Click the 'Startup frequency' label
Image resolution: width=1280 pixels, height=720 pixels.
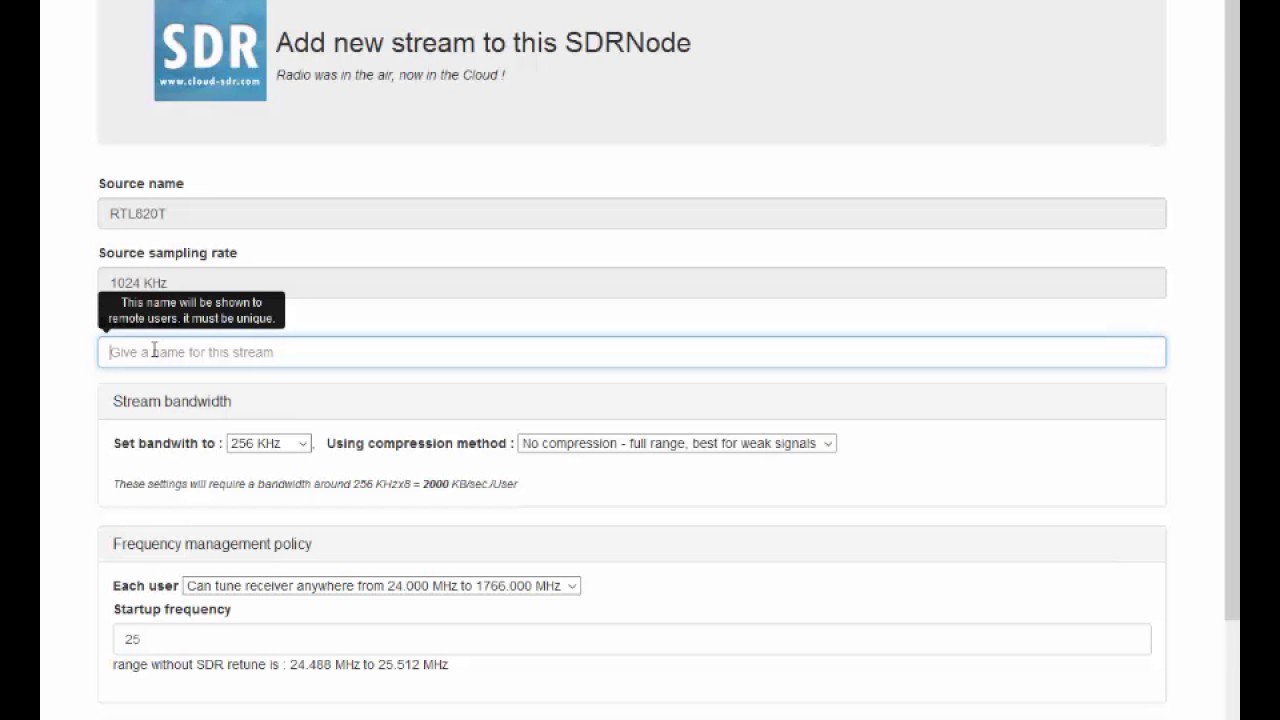click(x=172, y=609)
